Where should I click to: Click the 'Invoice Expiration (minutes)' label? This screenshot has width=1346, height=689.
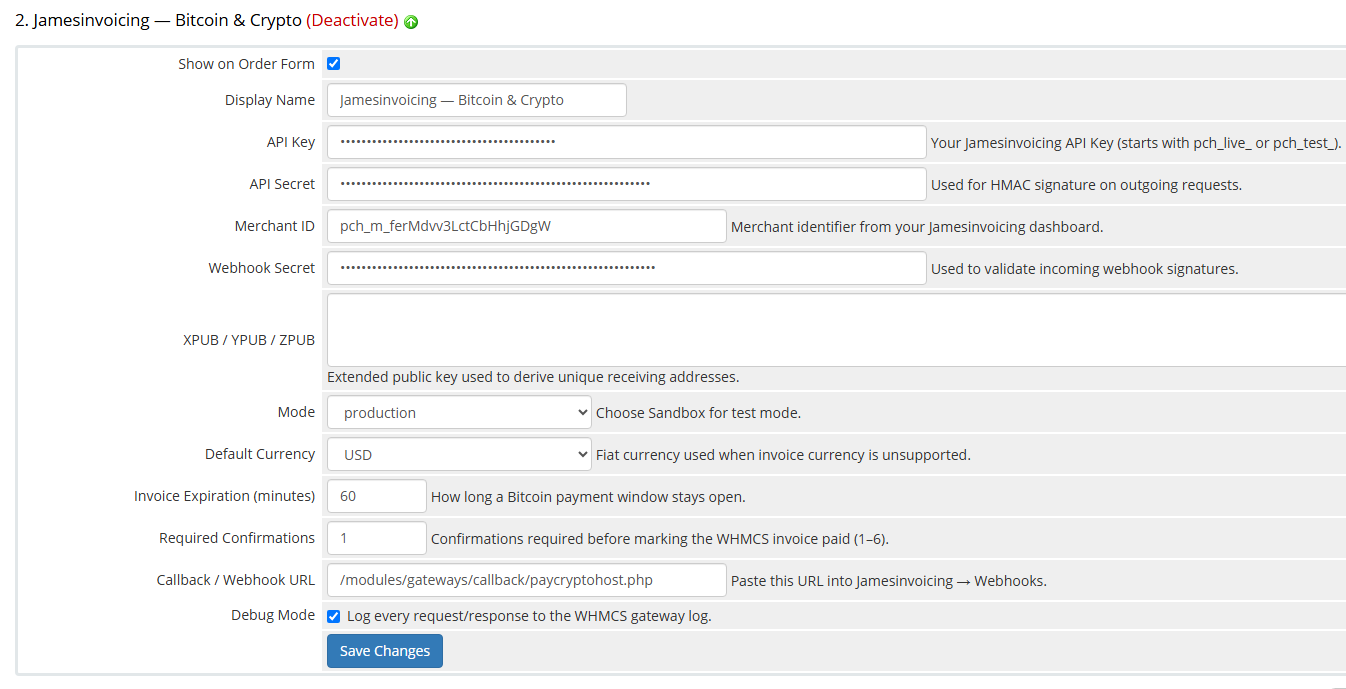225,496
